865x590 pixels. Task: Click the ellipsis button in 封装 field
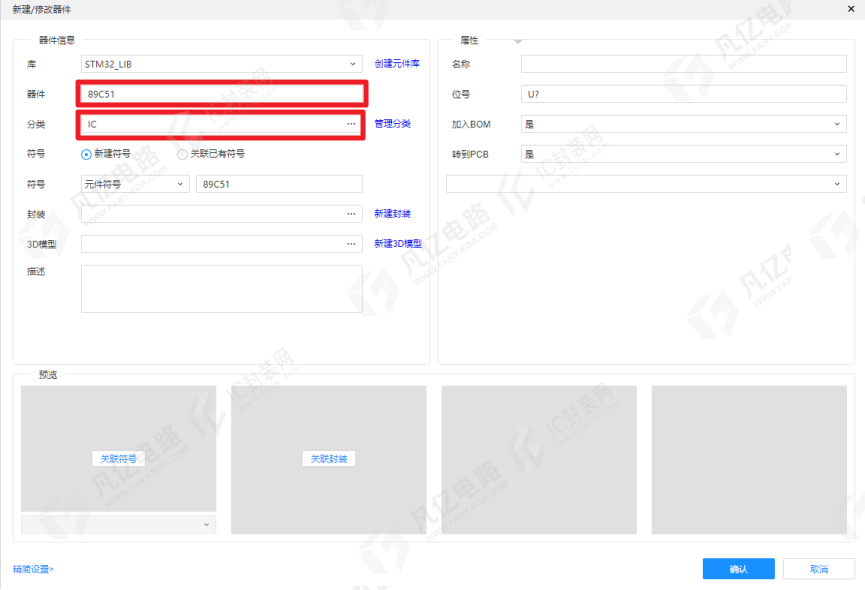[351, 214]
